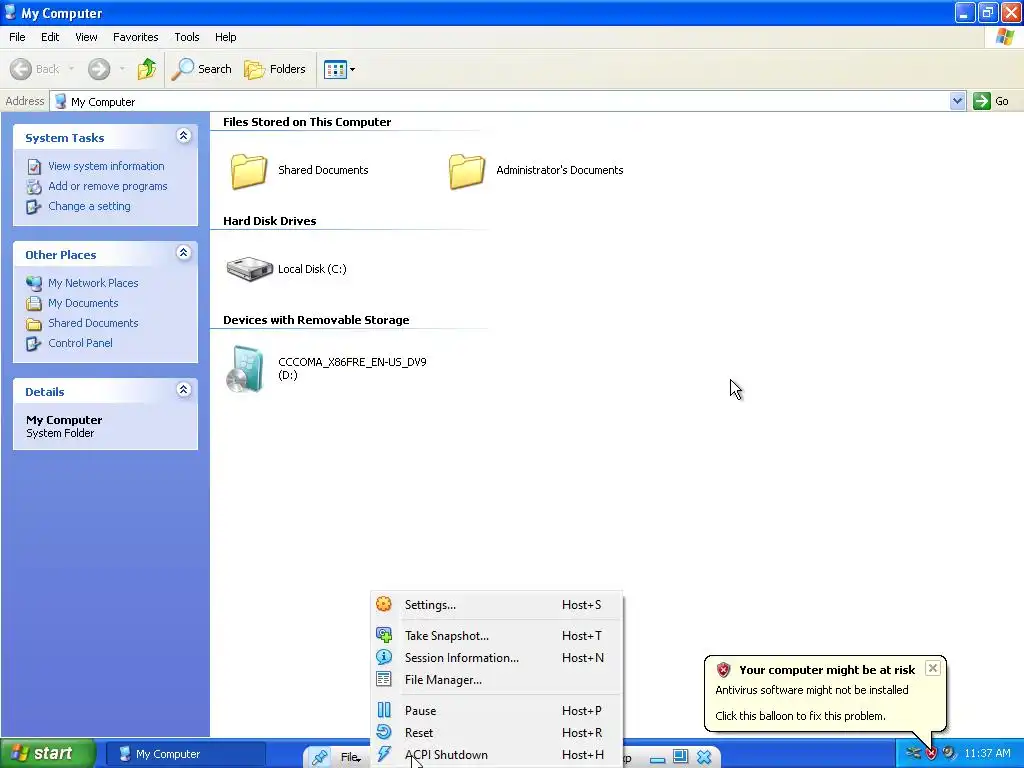The height and width of the screenshot is (768, 1024).
Task: Click the balloon text to fix problem
Action: click(x=800, y=716)
